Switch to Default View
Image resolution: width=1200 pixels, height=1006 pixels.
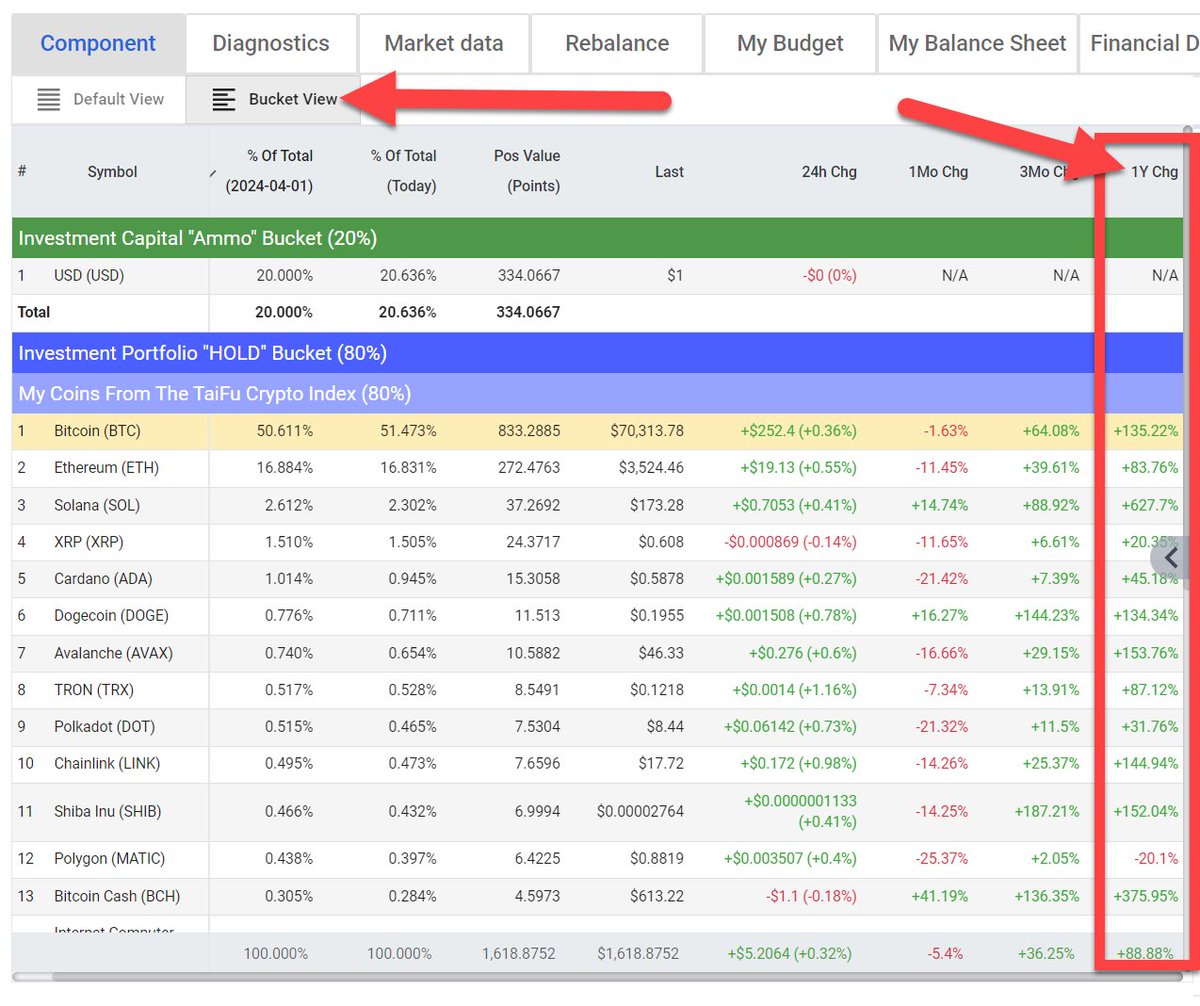(x=99, y=99)
